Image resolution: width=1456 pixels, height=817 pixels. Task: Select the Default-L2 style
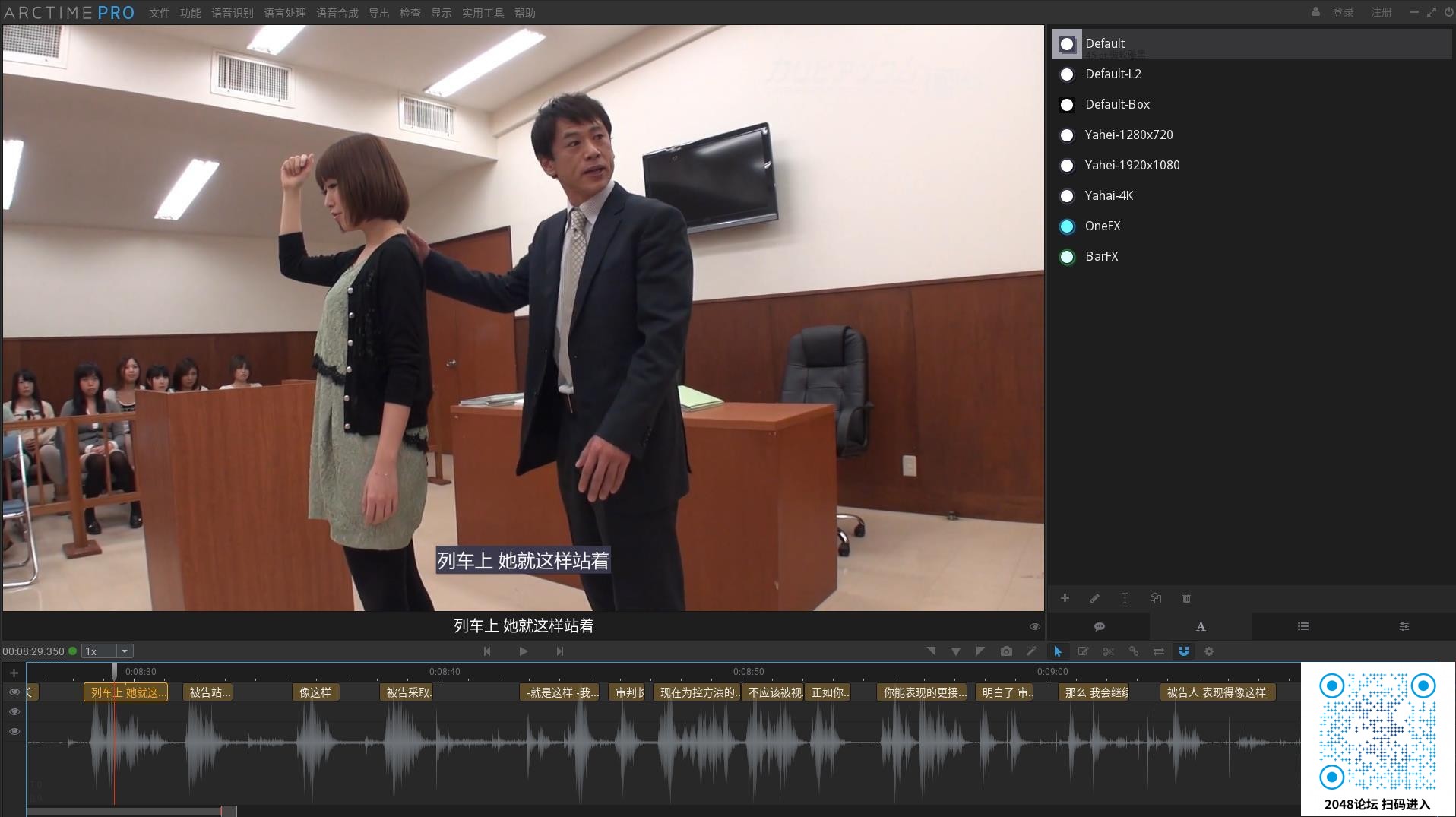tap(1252, 74)
